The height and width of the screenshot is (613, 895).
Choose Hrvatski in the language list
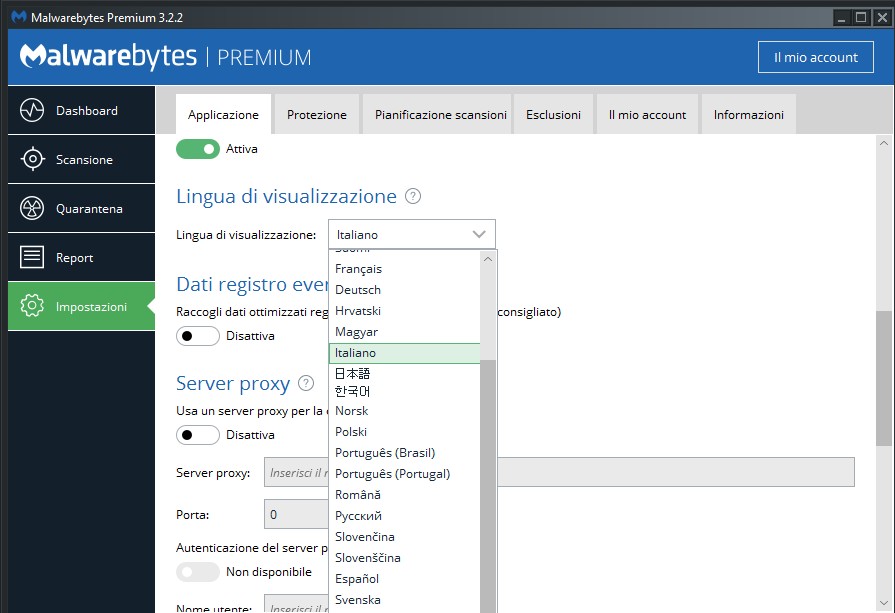[x=405, y=311]
